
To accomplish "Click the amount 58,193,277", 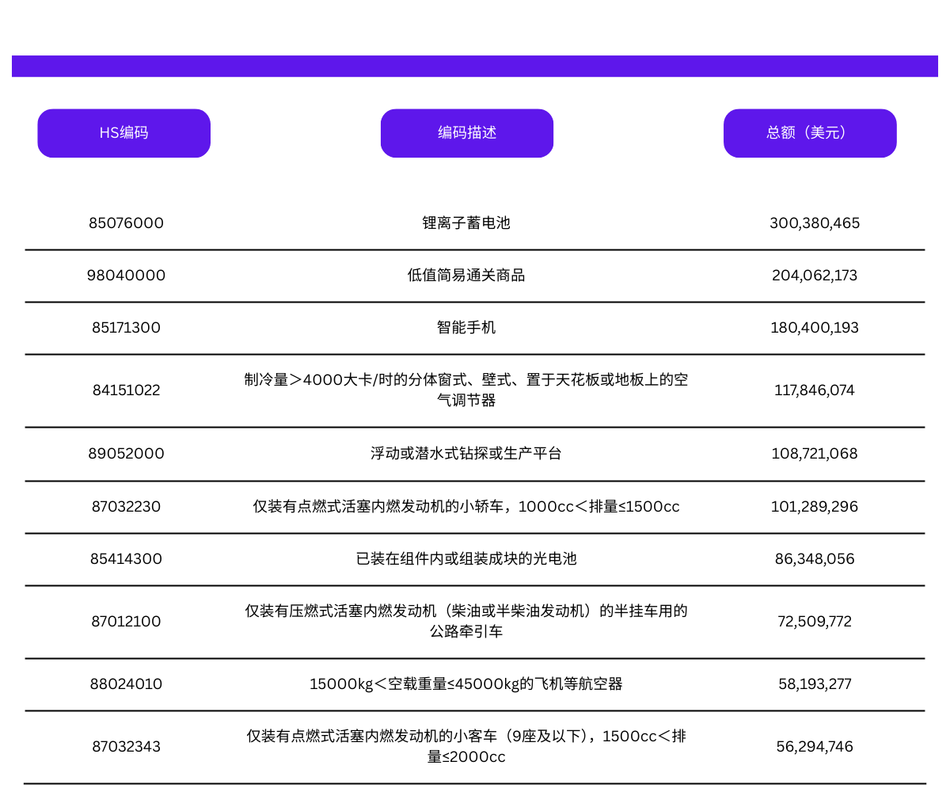I will click(815, 684).
